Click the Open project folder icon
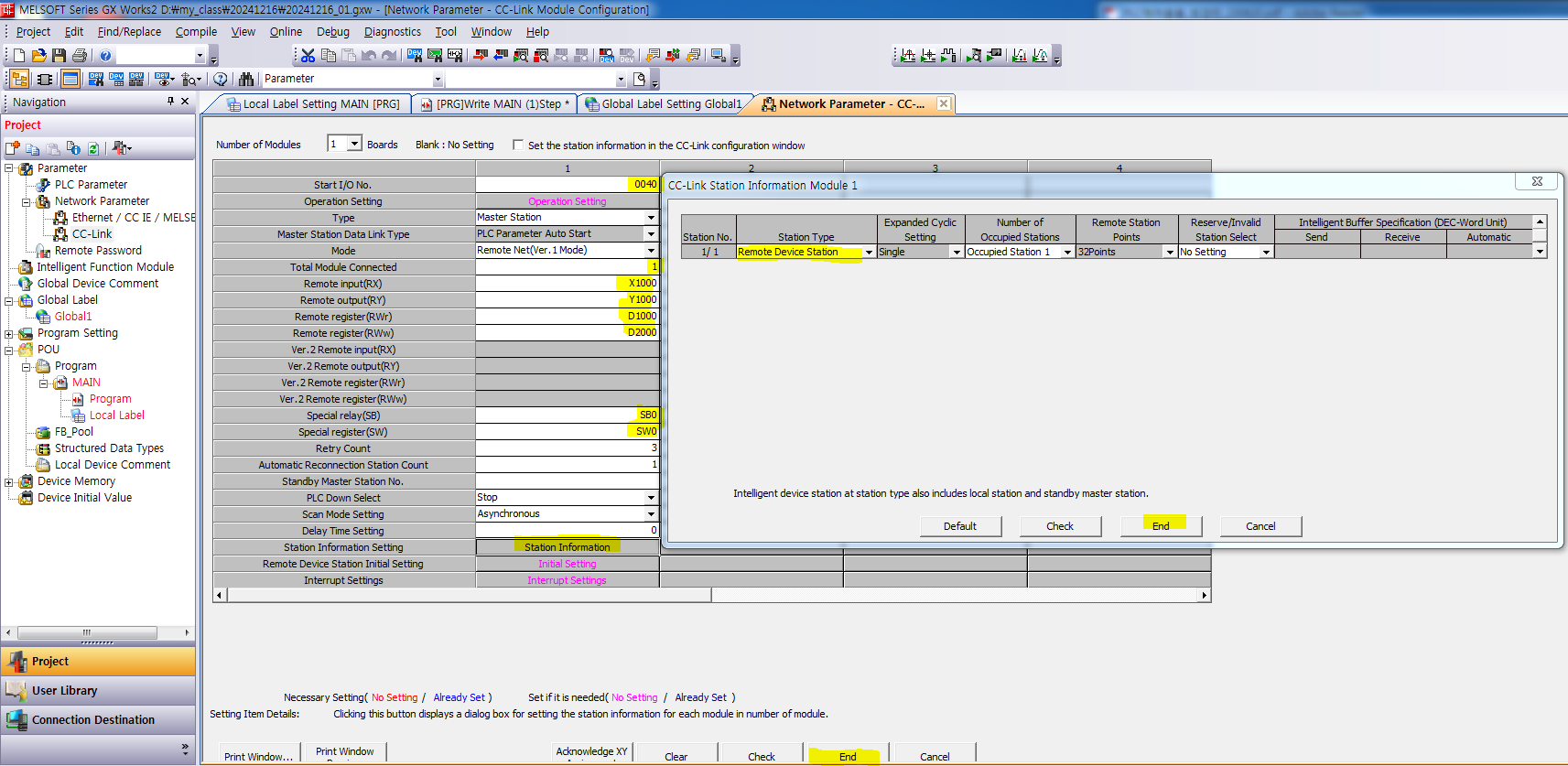The height and width of the screenshot is (766, 1568). 39,56
